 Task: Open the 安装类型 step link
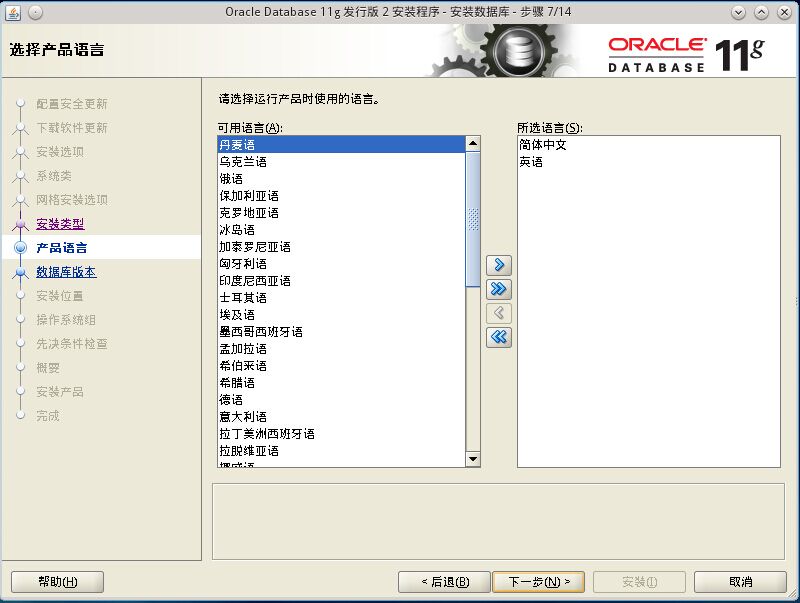[60, 224]
